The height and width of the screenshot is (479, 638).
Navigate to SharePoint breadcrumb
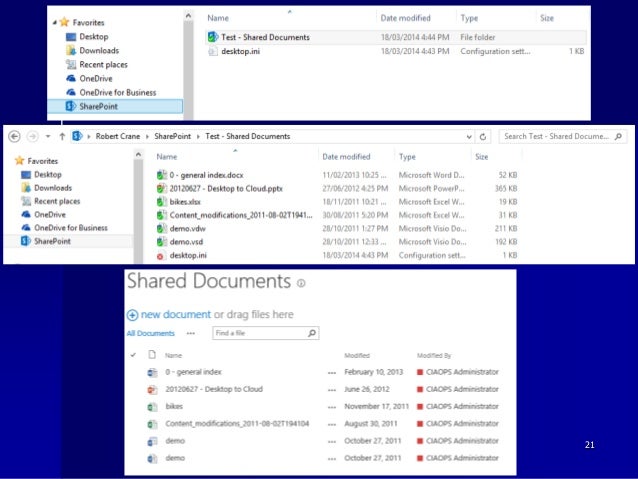pos(172,136)
